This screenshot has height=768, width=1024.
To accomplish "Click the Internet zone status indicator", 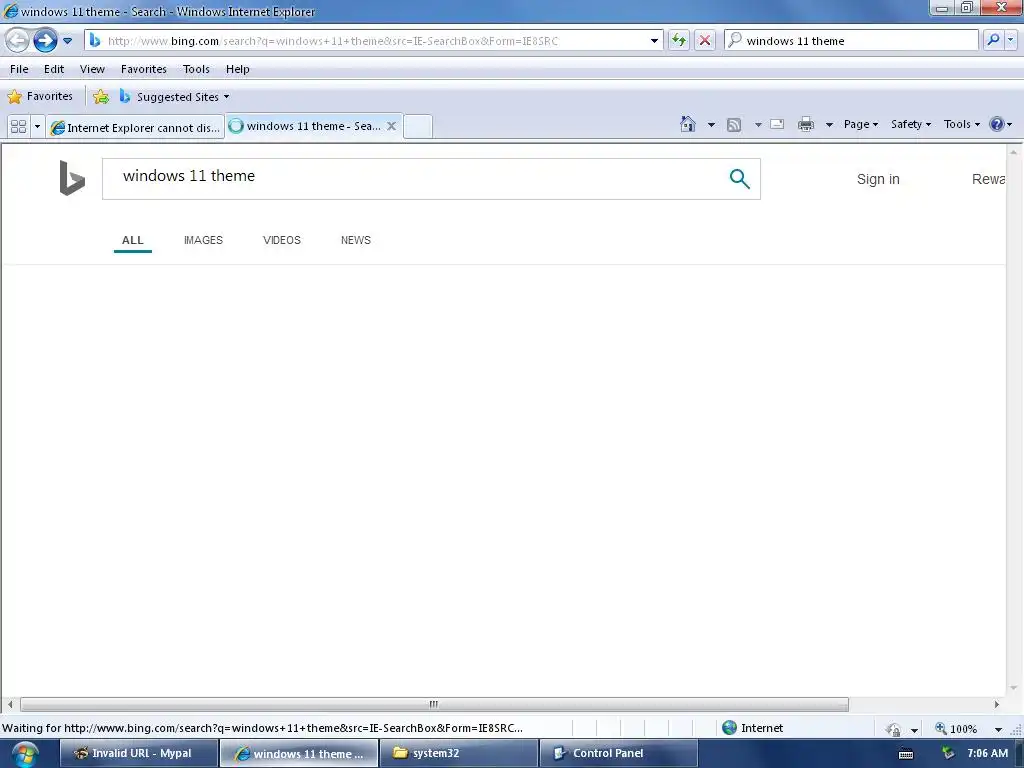I will 752,728.
